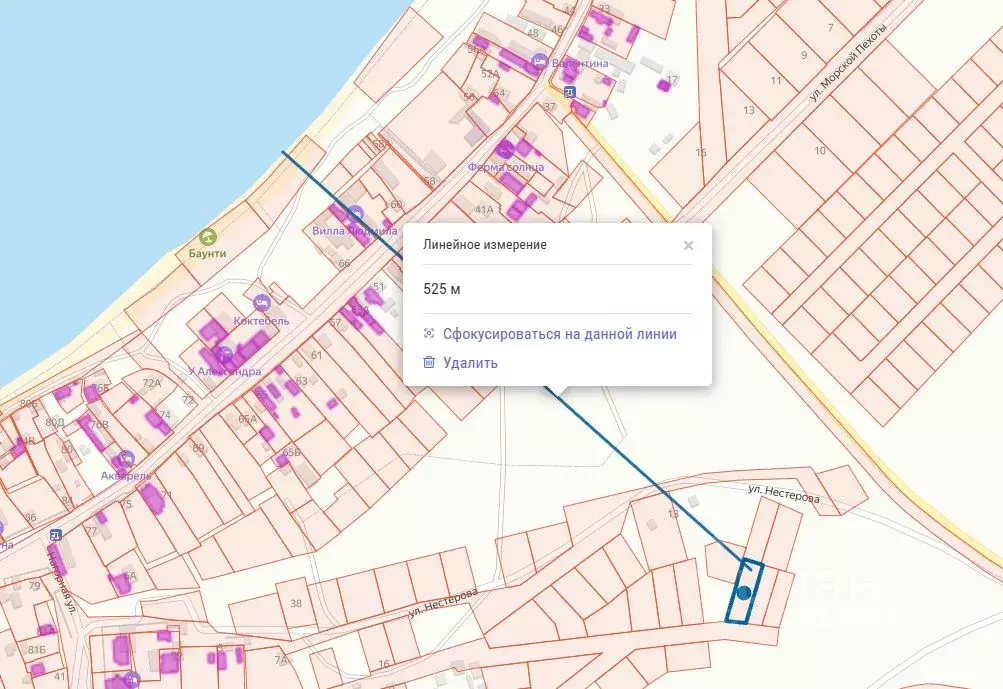The image size is (1003, 689).
Task: Close the Линейное измерение popup
Action: click(688, 245)
